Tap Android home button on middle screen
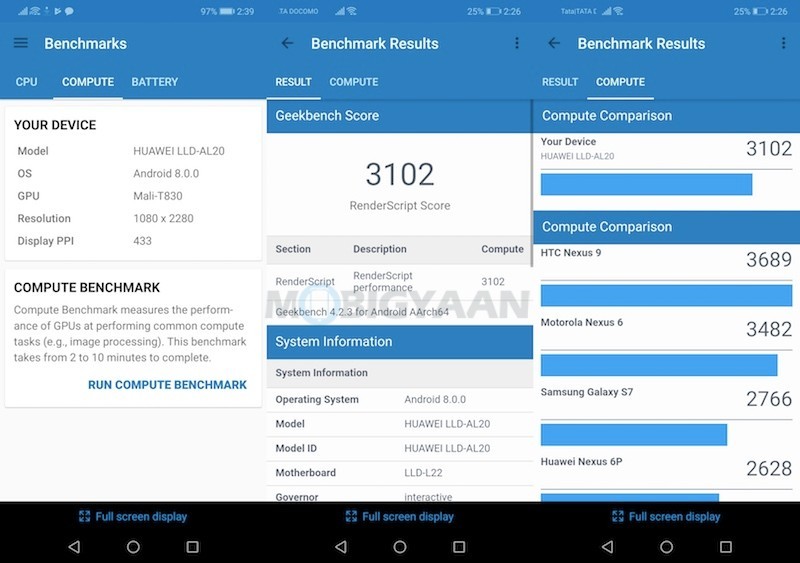 click(400, 547)
